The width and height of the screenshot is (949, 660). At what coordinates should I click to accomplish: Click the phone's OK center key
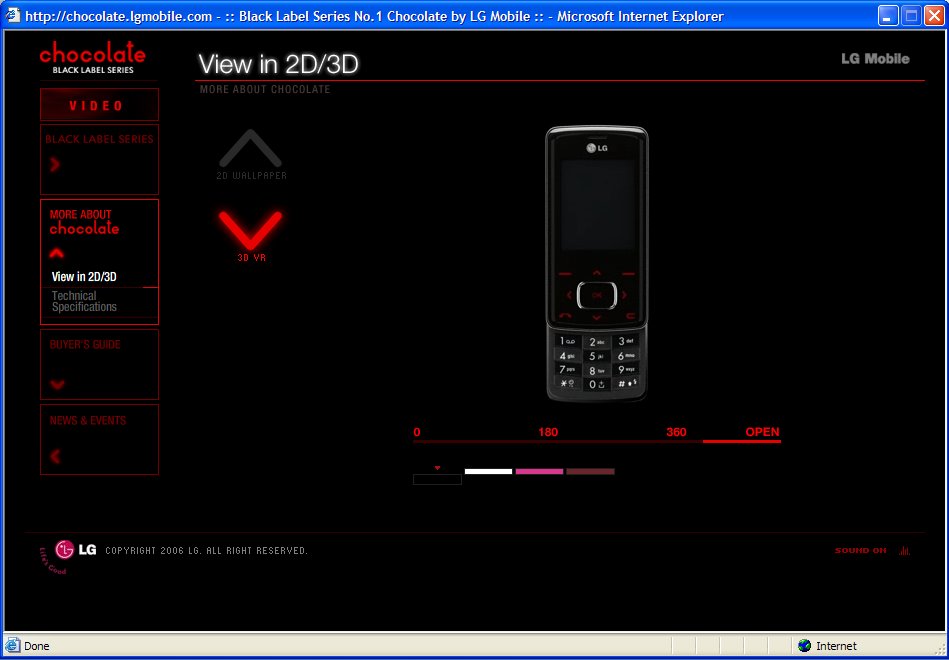597,295
